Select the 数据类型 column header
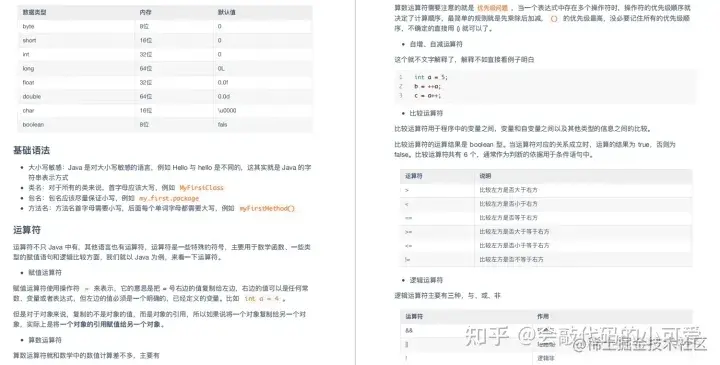720x365 pixels. [34, 12]
